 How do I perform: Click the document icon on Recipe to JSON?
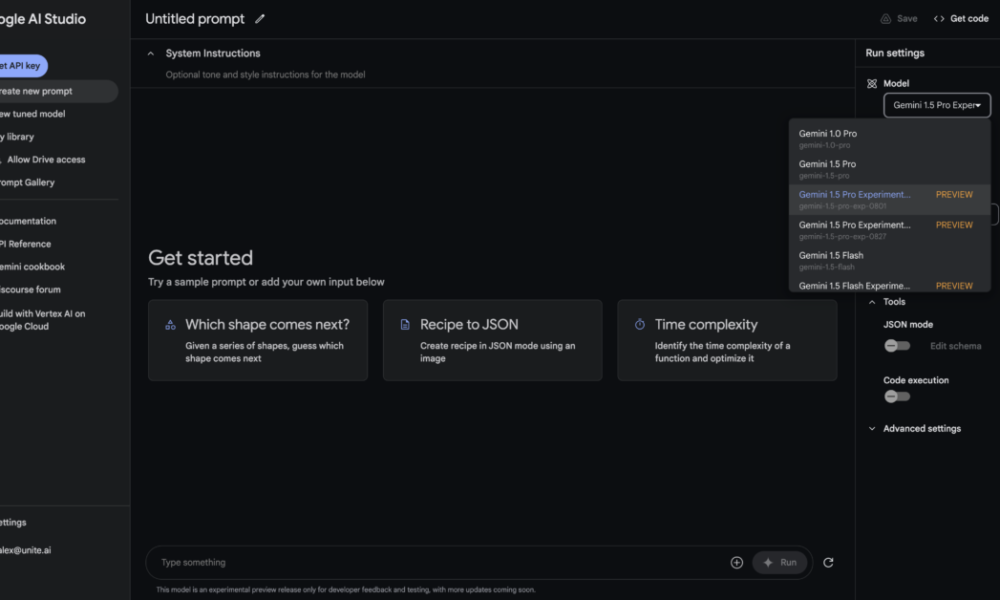[x=405, y=325]
